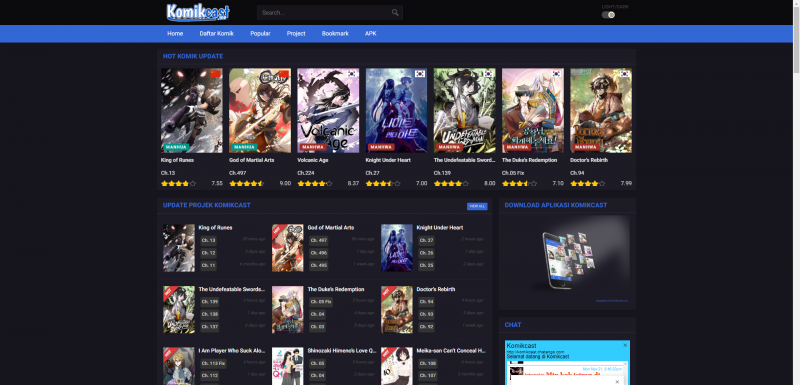800x385 pixels.
Task: Click I Am Player Who Suck Alone thumbnail
Action: (179, 366)
